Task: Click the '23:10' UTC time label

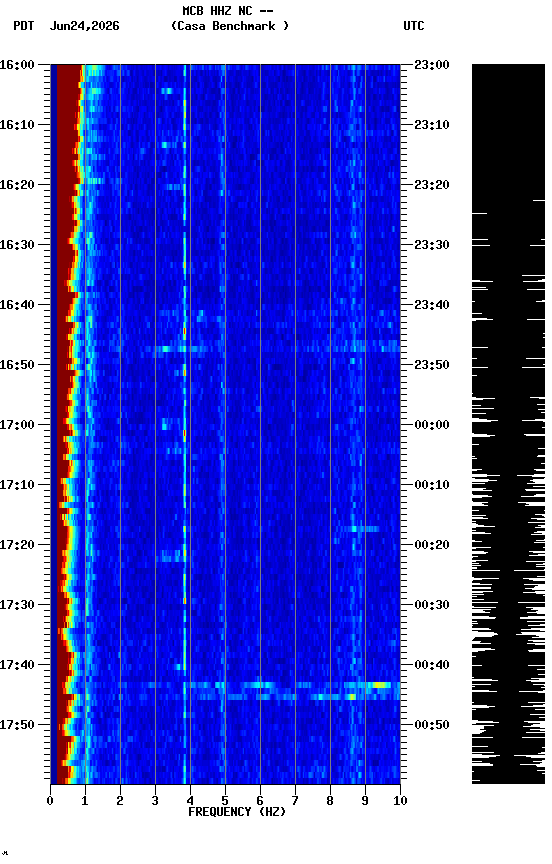Action: 432,125
